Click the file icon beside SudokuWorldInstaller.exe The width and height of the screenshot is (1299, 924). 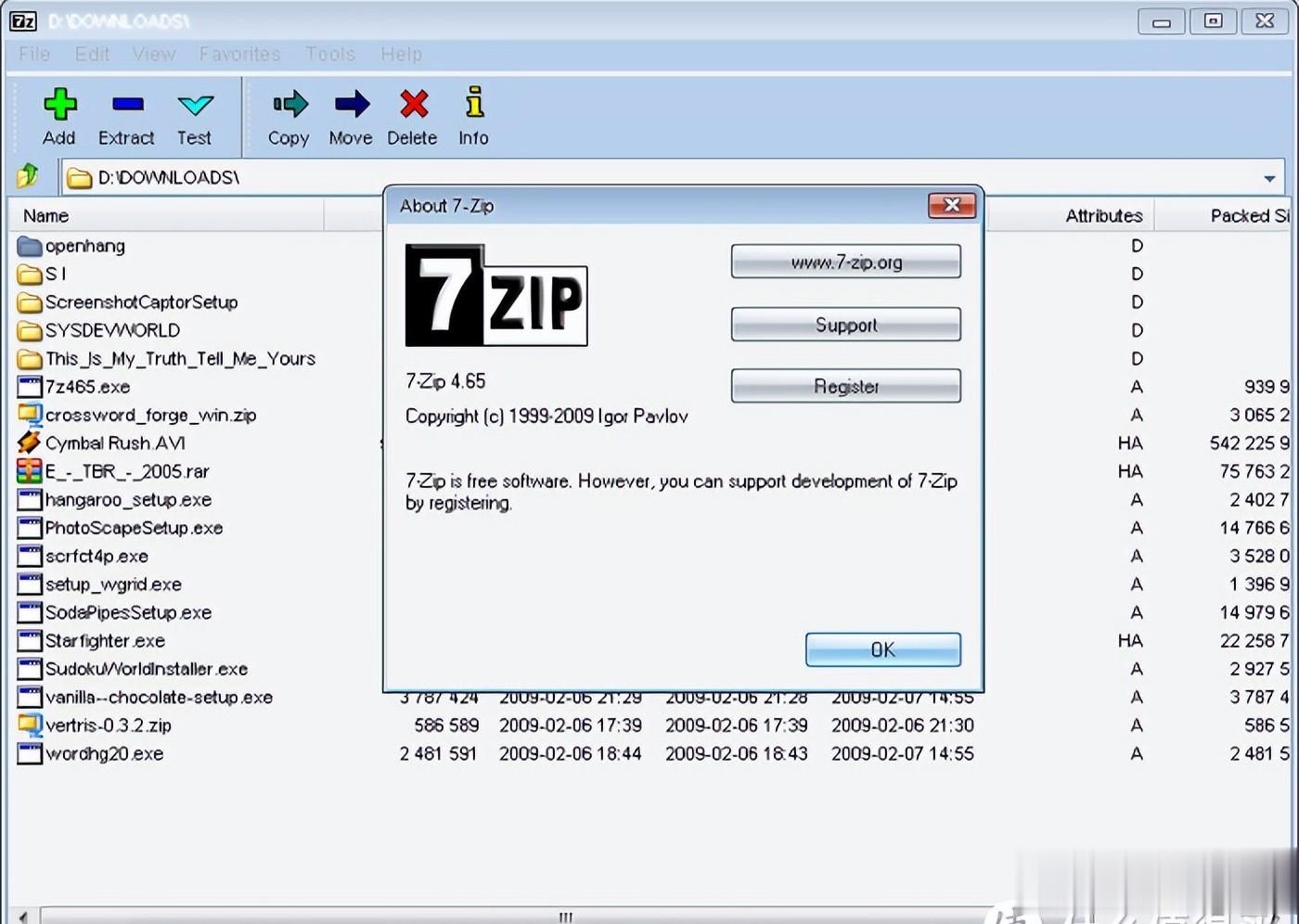pyautogui.click(x=30, y=669)
